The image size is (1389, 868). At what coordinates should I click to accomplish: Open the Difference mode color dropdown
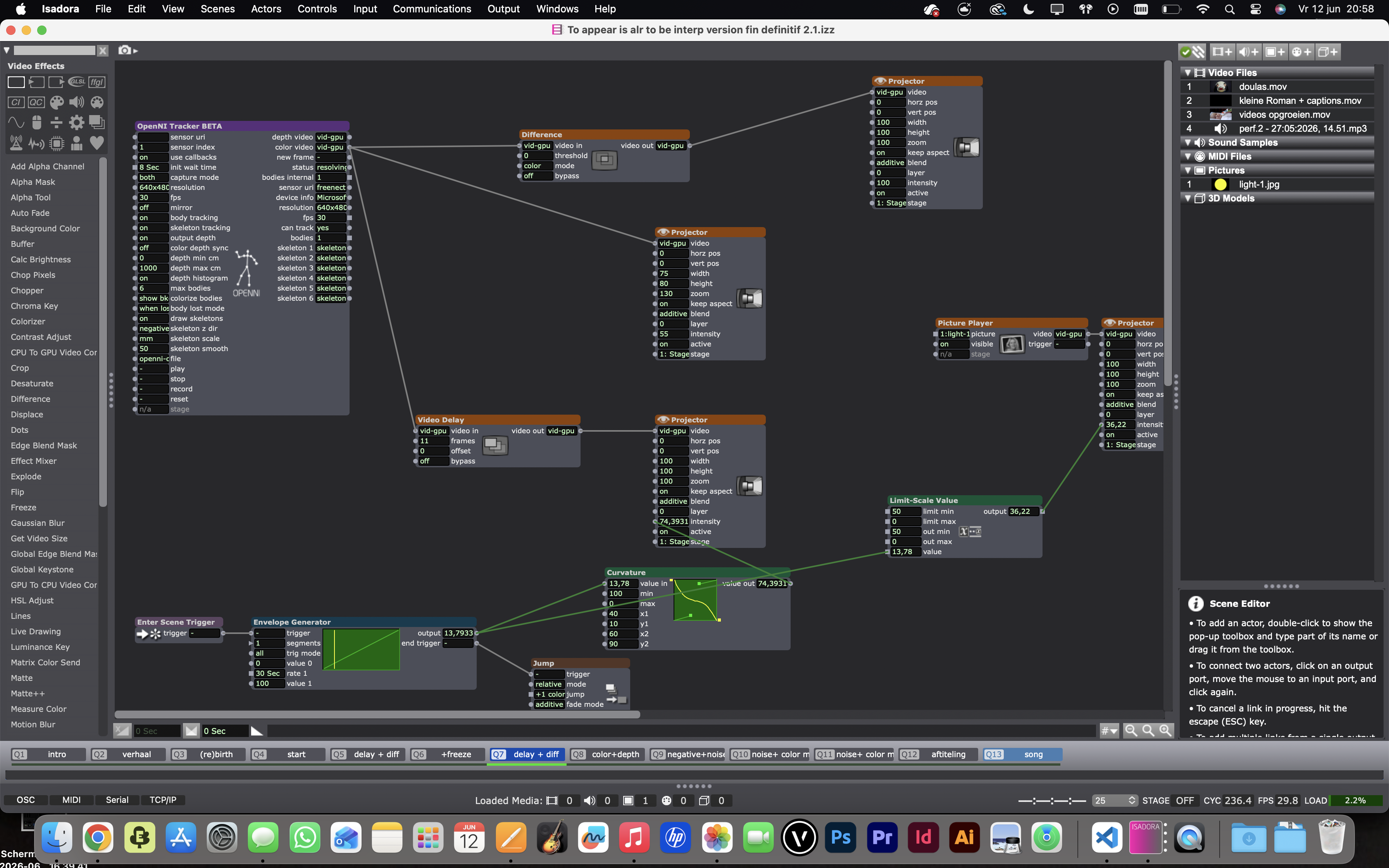click(x=537, y=166)
